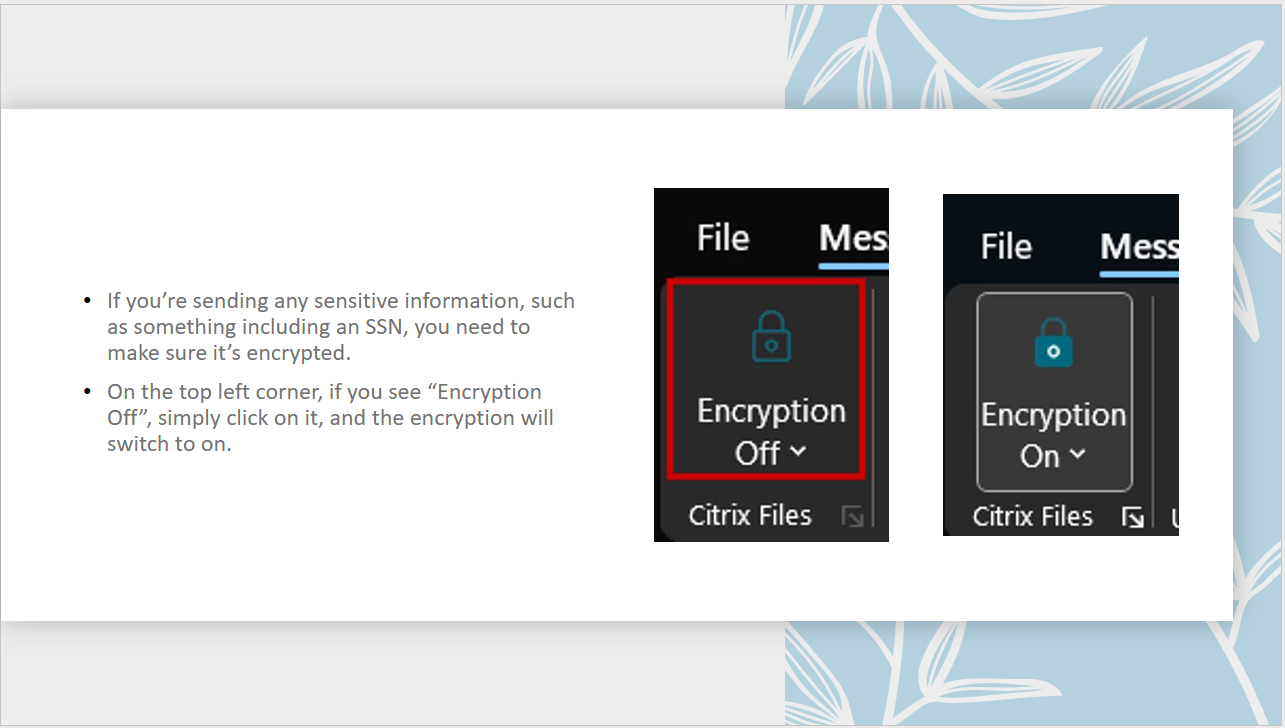1285x728 pixels.
Task: Open the File tab in right screenshot
Action: tap(1005, 246)
